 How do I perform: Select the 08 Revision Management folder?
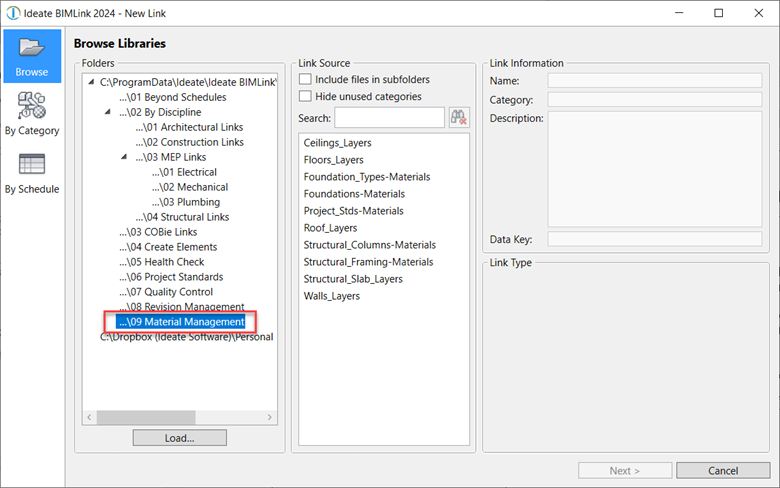[182, 306]
